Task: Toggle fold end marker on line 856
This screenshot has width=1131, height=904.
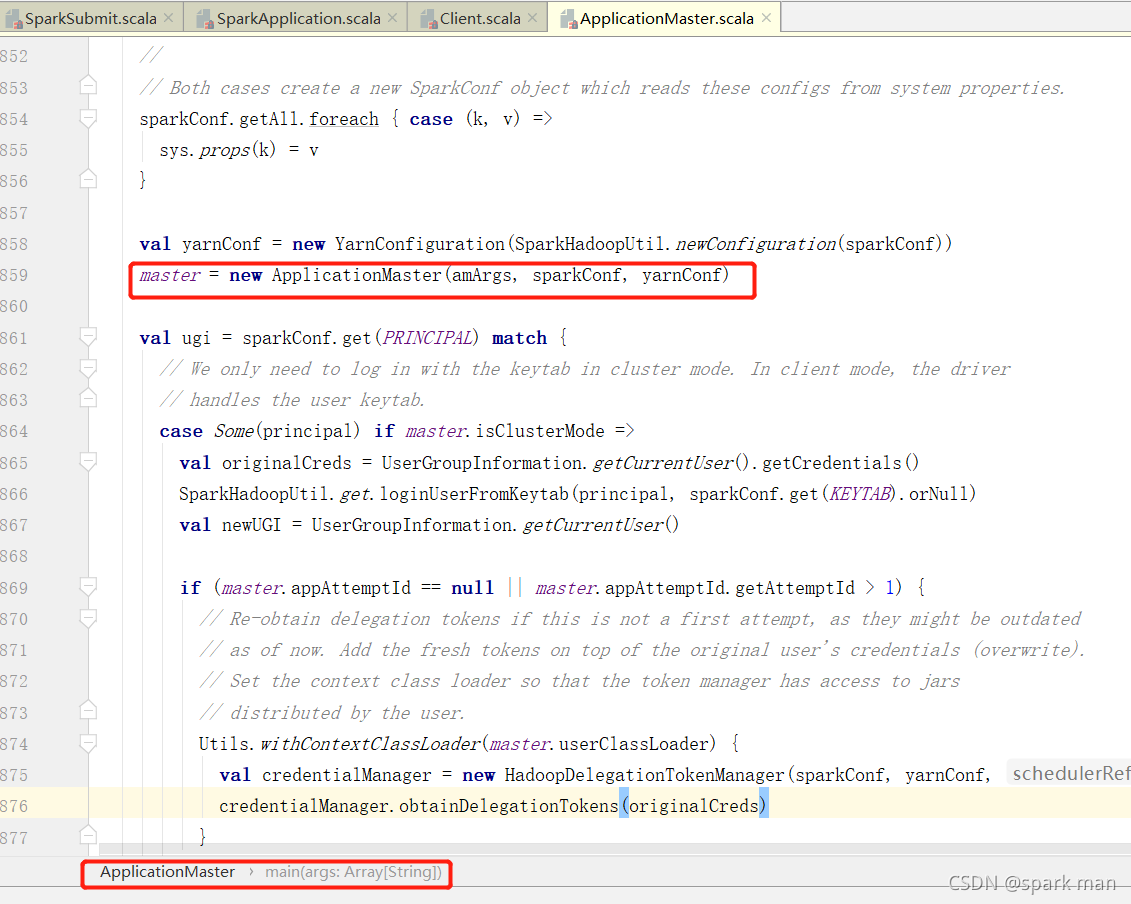Action: point(88,178)
